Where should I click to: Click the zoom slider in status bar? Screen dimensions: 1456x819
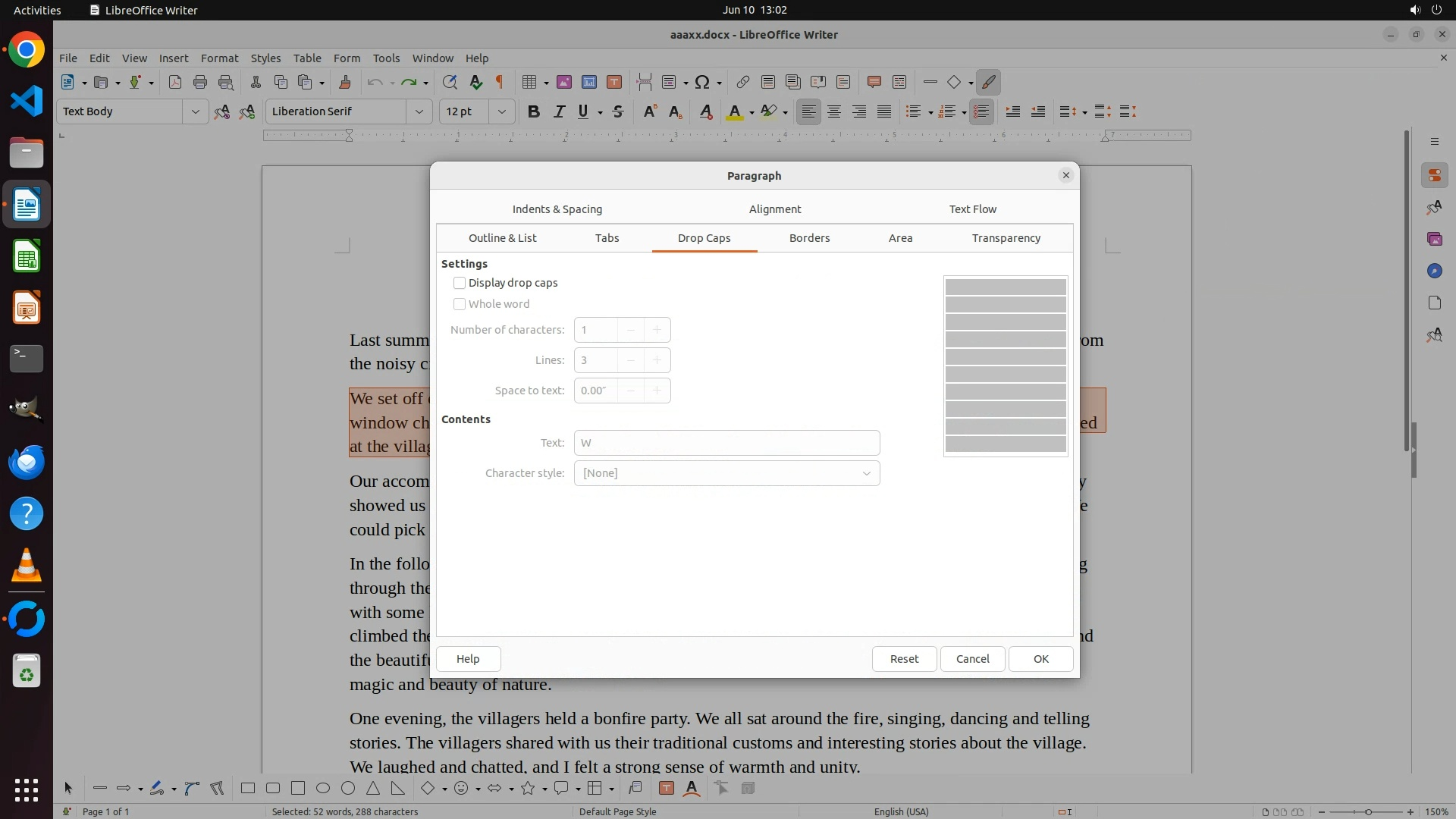(x=1368, y=811)
